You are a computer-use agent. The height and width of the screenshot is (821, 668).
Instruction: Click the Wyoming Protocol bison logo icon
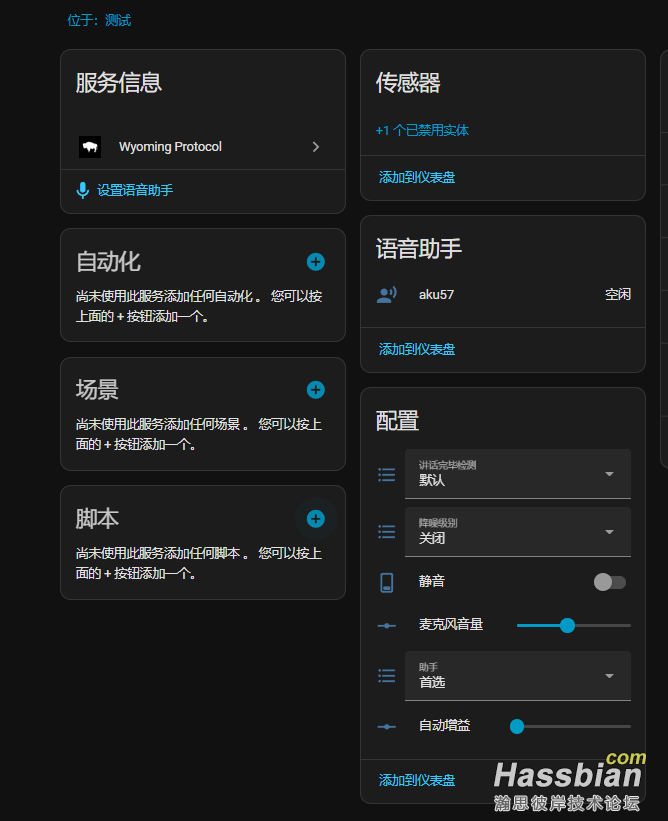(90, 147)
